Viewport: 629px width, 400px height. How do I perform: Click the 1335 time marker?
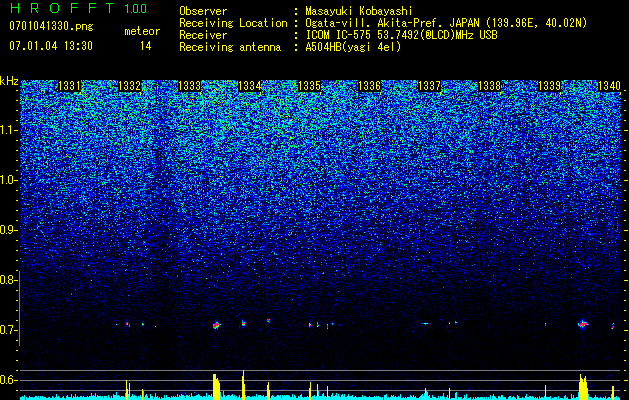[x=310, y=86]
